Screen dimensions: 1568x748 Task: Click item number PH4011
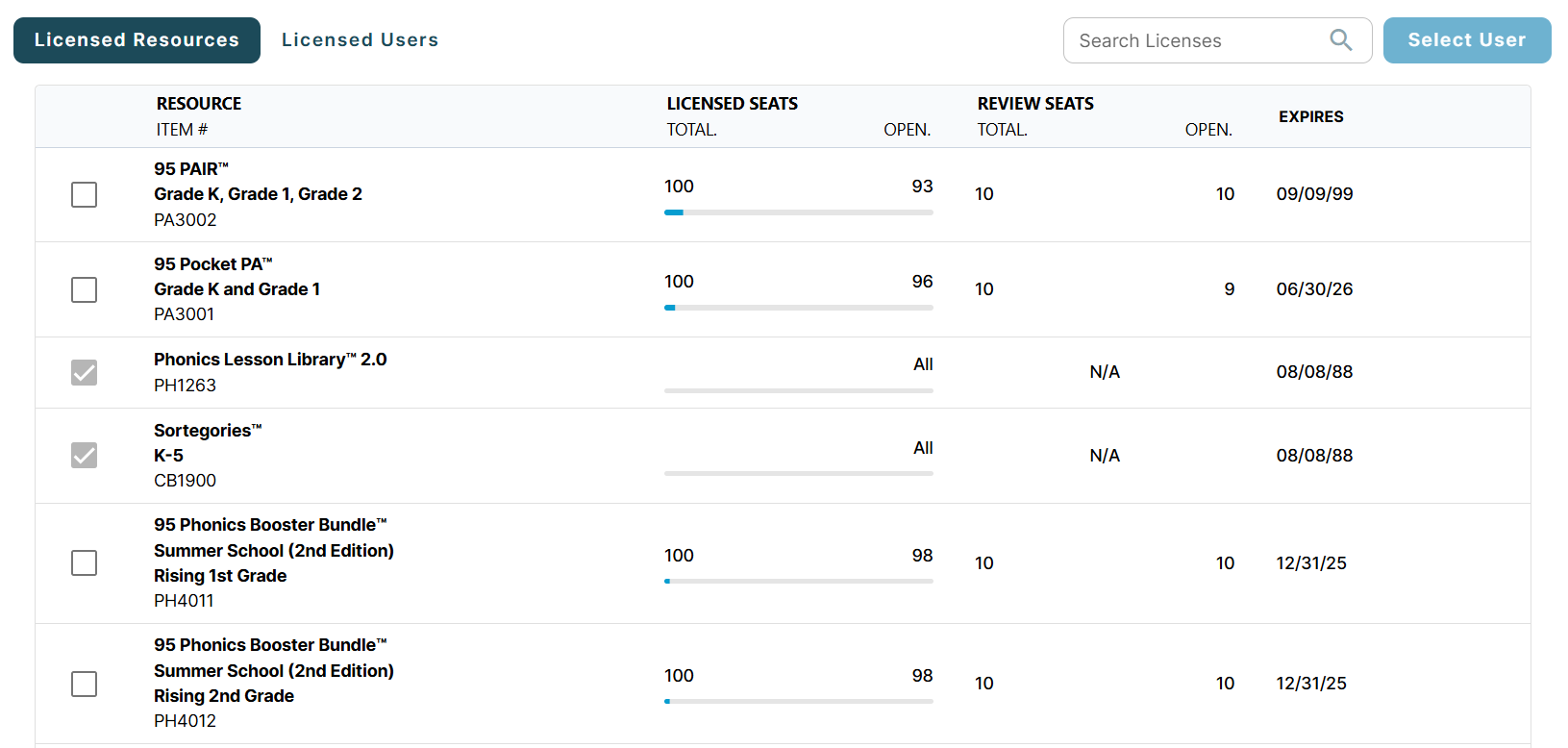[x=185, y=601]
